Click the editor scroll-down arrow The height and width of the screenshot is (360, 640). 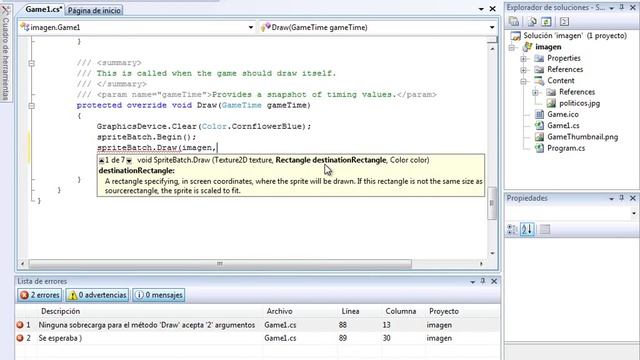pyautogui.click(x=492, y=253)
